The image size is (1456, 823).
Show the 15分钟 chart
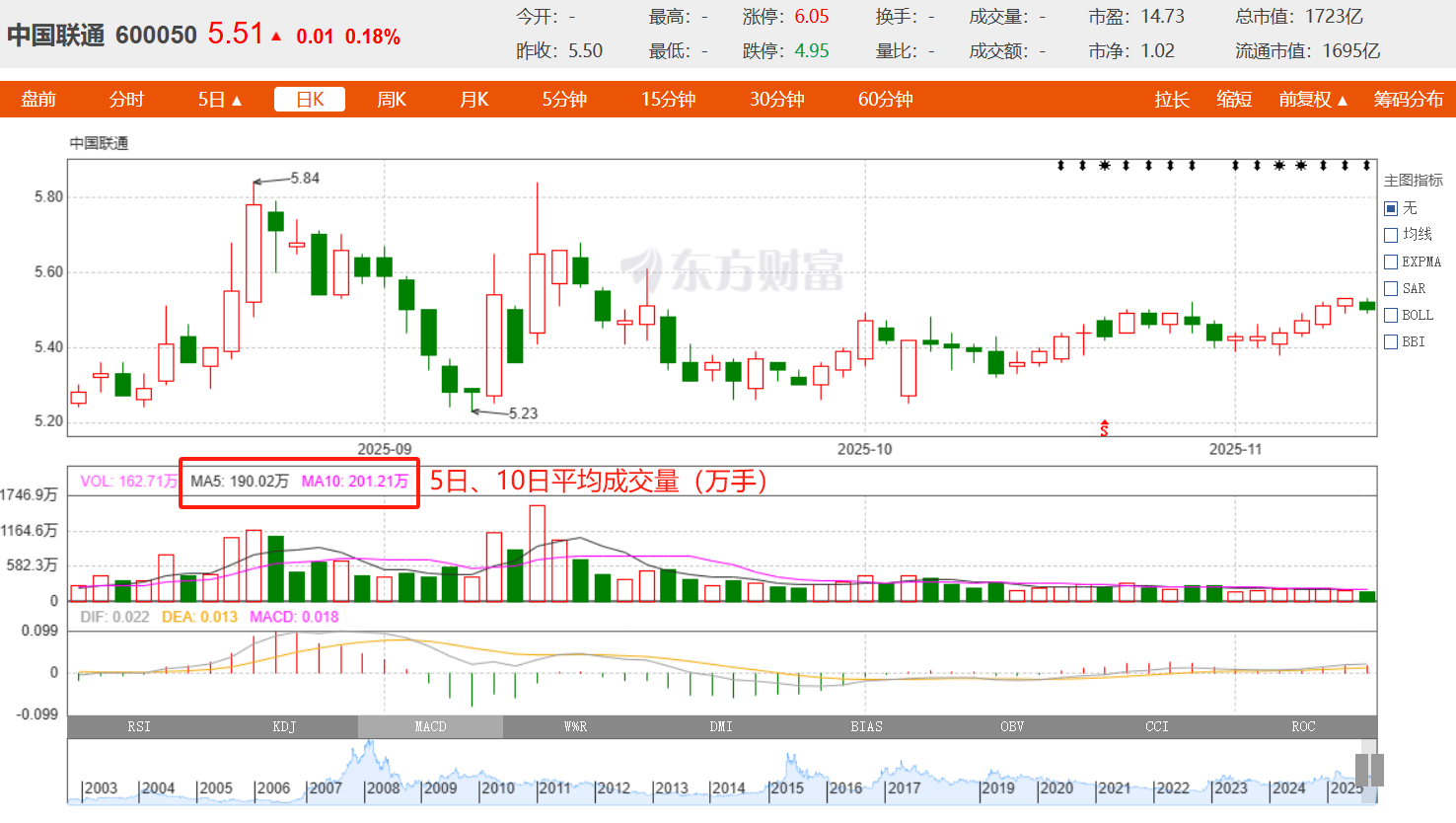click(669, 100)
